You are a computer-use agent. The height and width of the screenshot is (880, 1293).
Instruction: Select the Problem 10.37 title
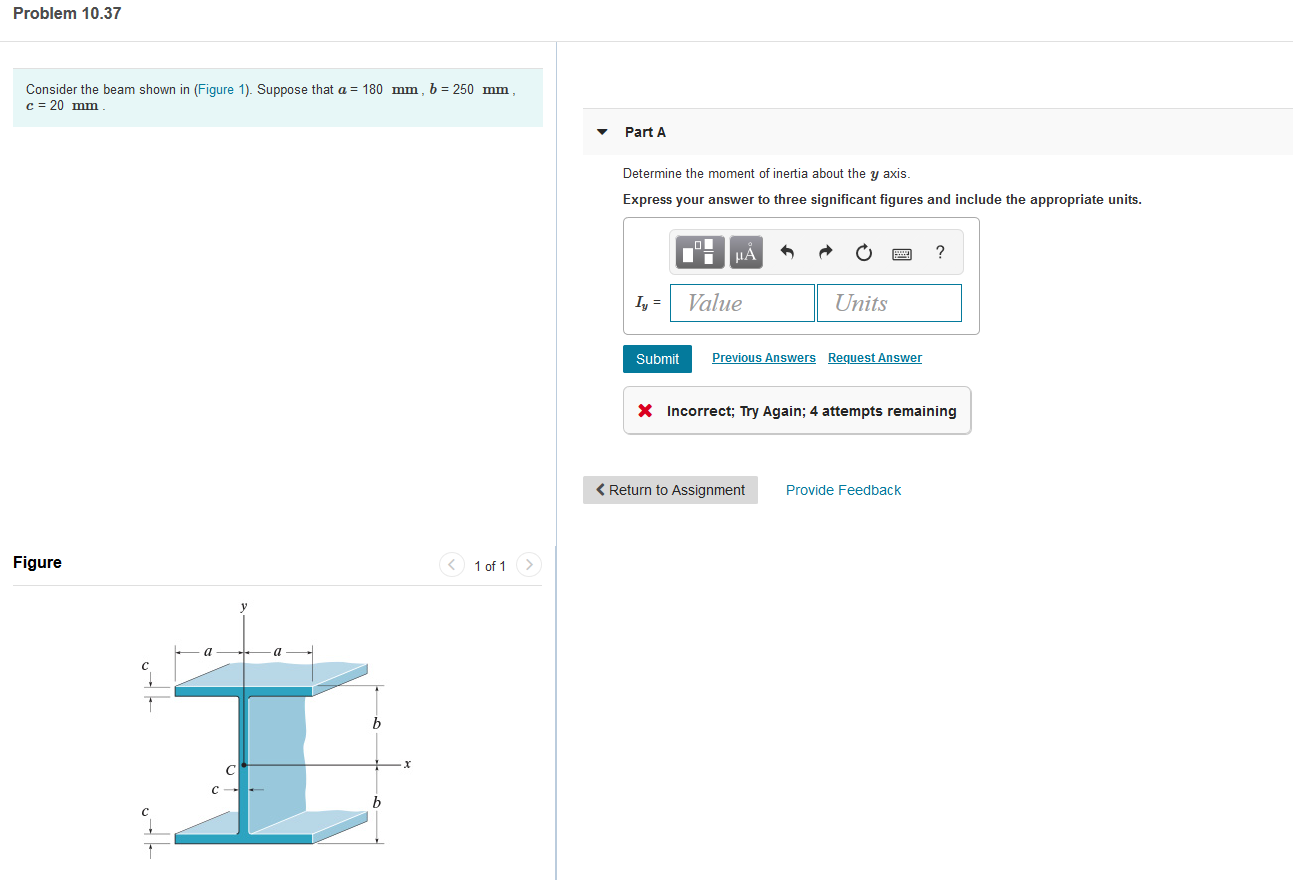pos(67,13)
